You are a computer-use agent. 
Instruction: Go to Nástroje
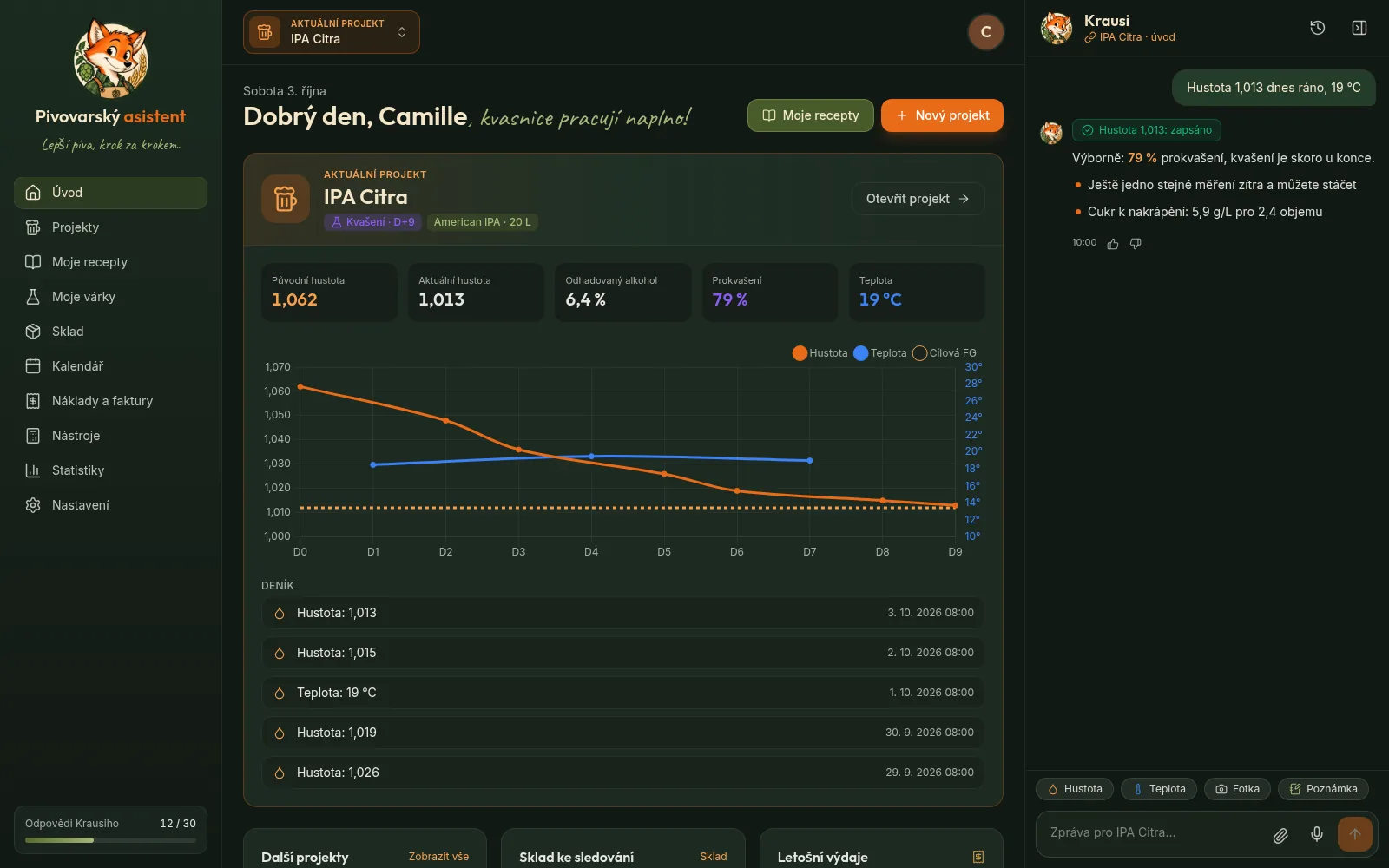[110, 436]
